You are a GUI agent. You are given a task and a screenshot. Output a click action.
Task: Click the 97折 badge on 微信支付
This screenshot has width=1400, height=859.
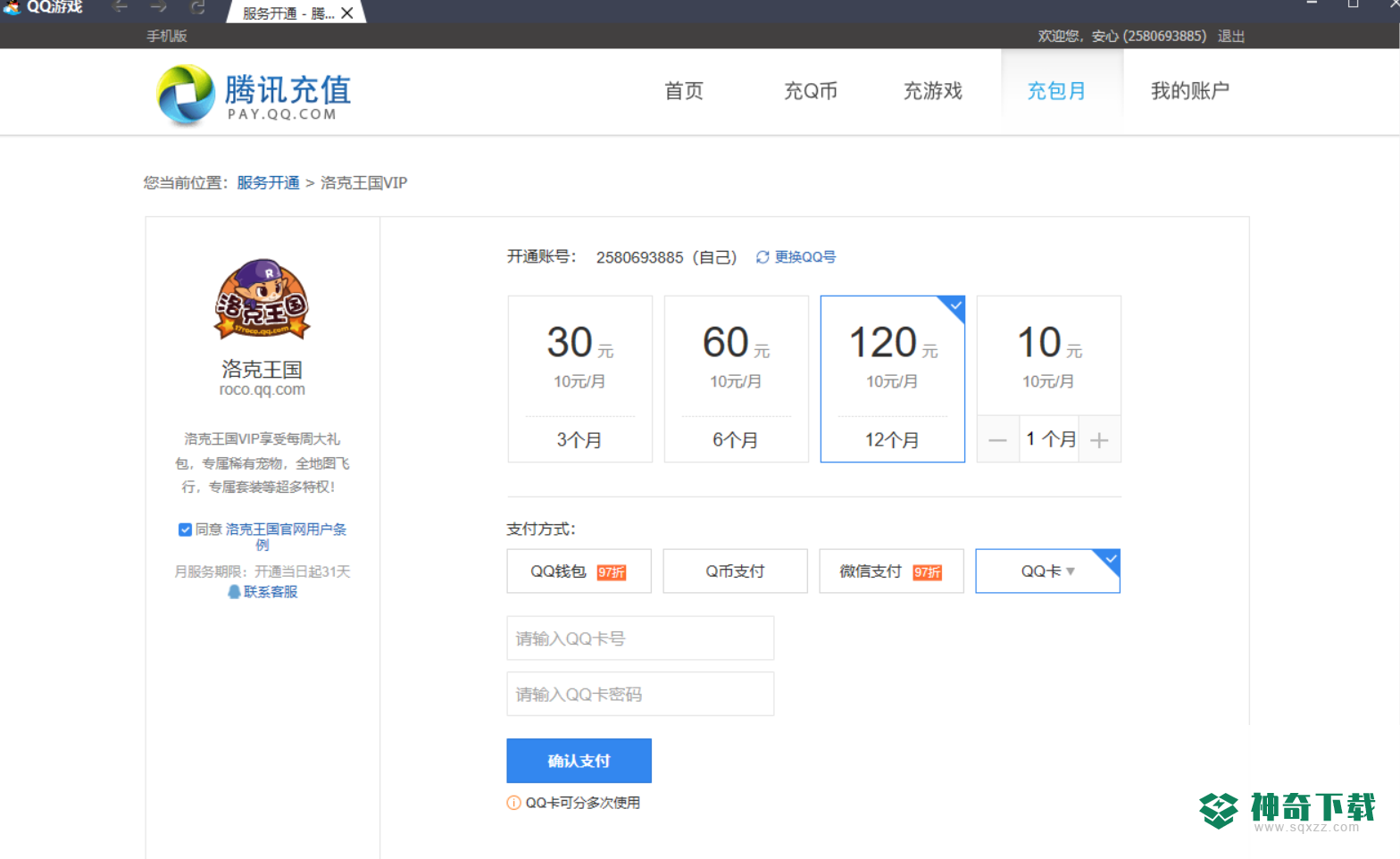pyautogui.click(x=927, y=572)
